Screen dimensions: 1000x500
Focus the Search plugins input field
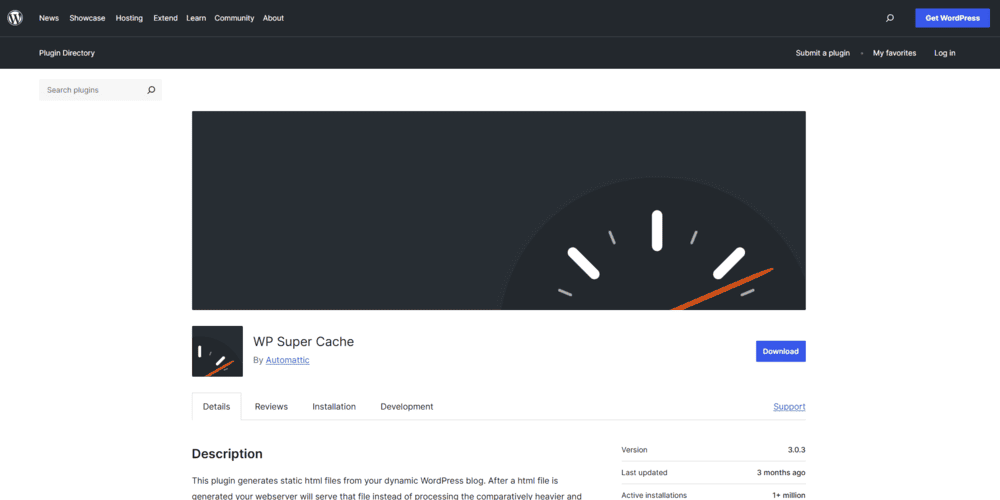(x=90, y=90)
